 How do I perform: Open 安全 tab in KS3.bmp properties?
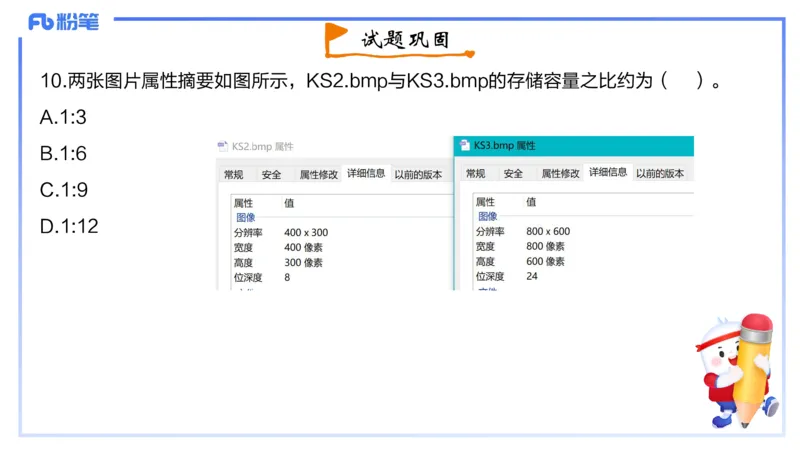(513, 173)
